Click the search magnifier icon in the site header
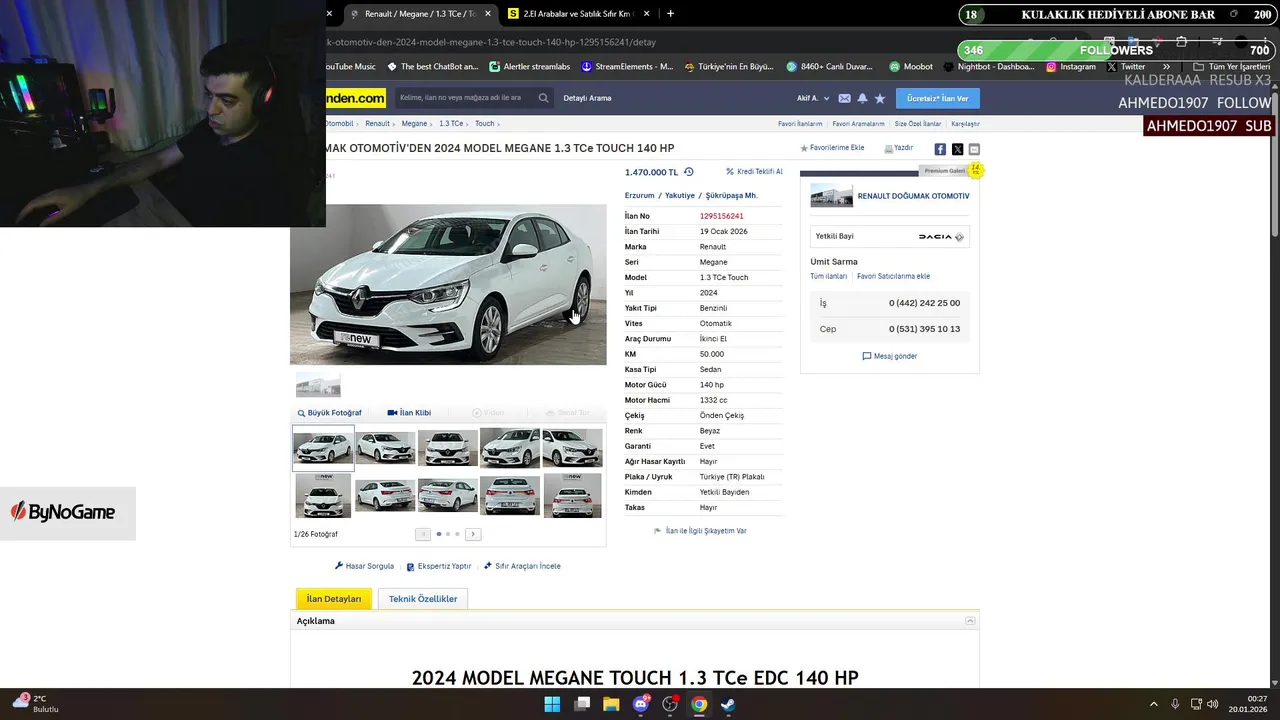This screenshot has width=1280, height=720. coord(543,98)
